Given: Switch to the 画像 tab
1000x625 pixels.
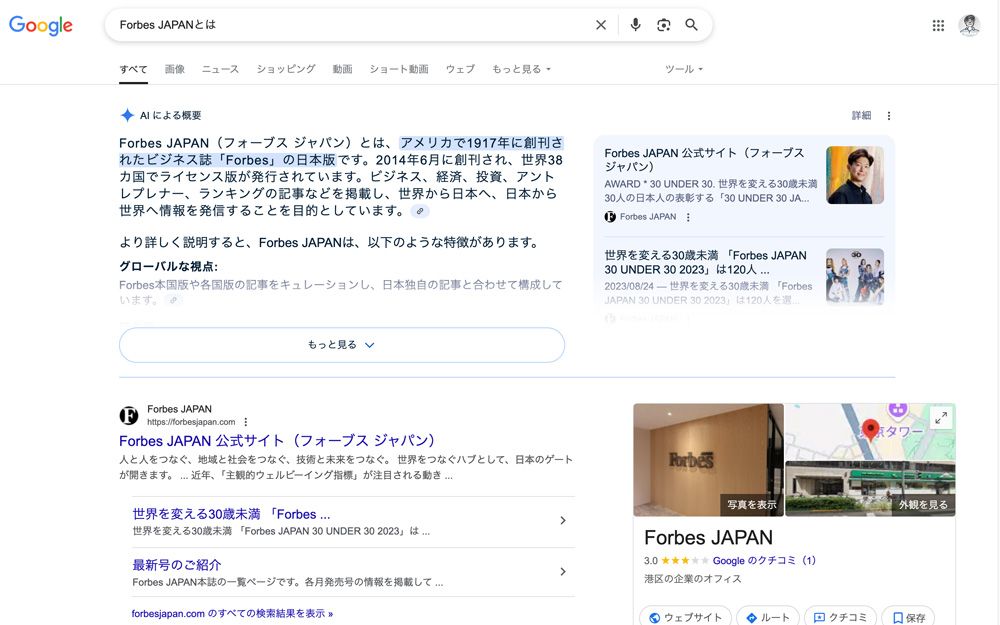Looking at the screenshot, I should 175,69.
